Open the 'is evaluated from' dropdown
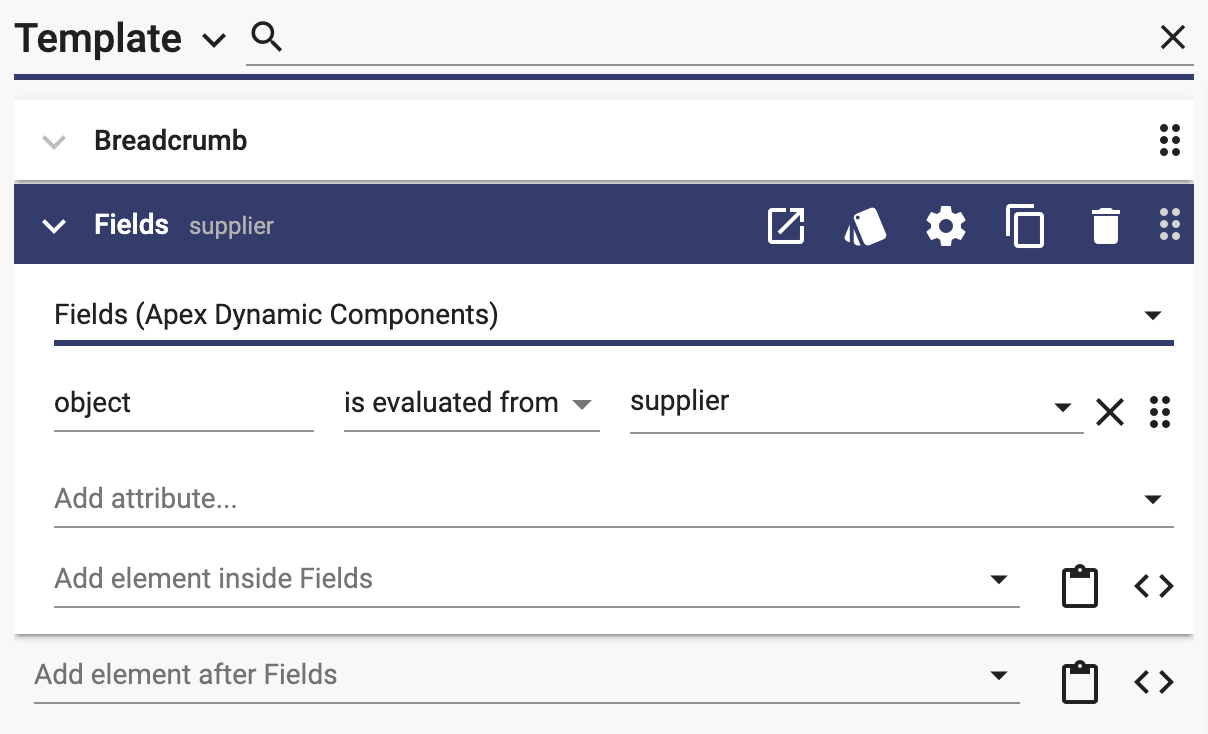The image size is (1208, 734). 471,404
